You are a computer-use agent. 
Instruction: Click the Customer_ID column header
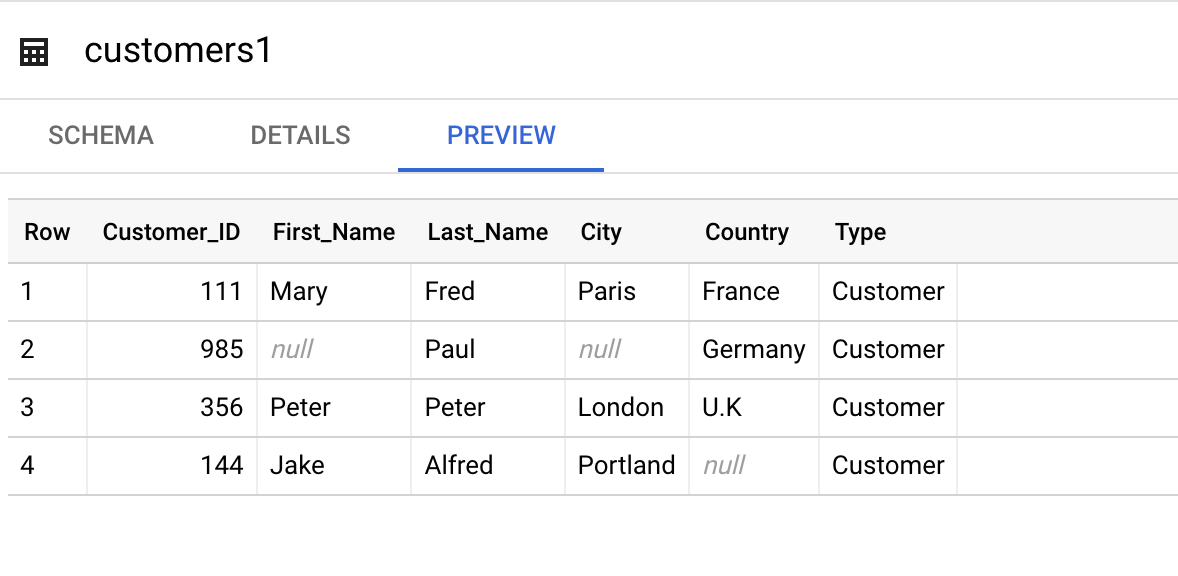[x=171, y=232]
